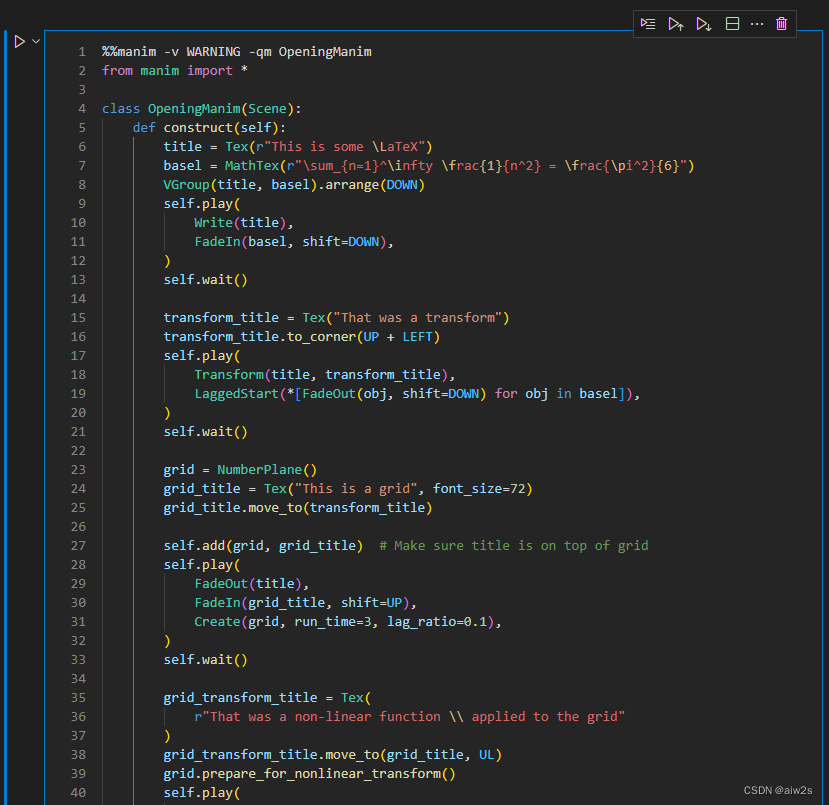
Task: Click the title = Tex(...) assignment on line 6
Action: tap(298, 147)
